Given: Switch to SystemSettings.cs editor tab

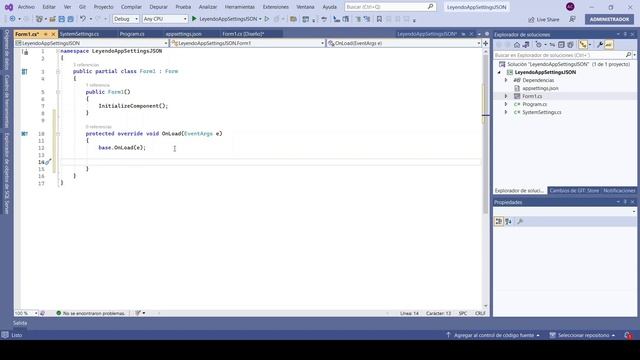Looking at the screenshot, I should click(x=79, y=34).
